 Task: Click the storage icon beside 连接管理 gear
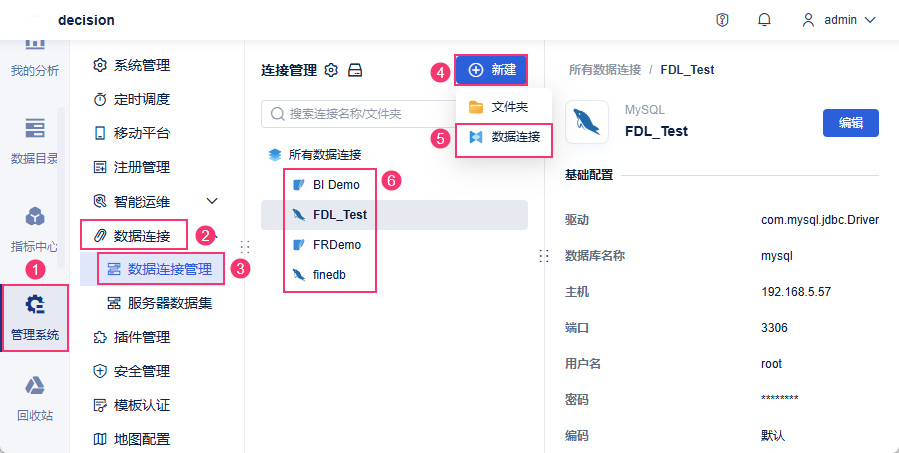point(355,70)
